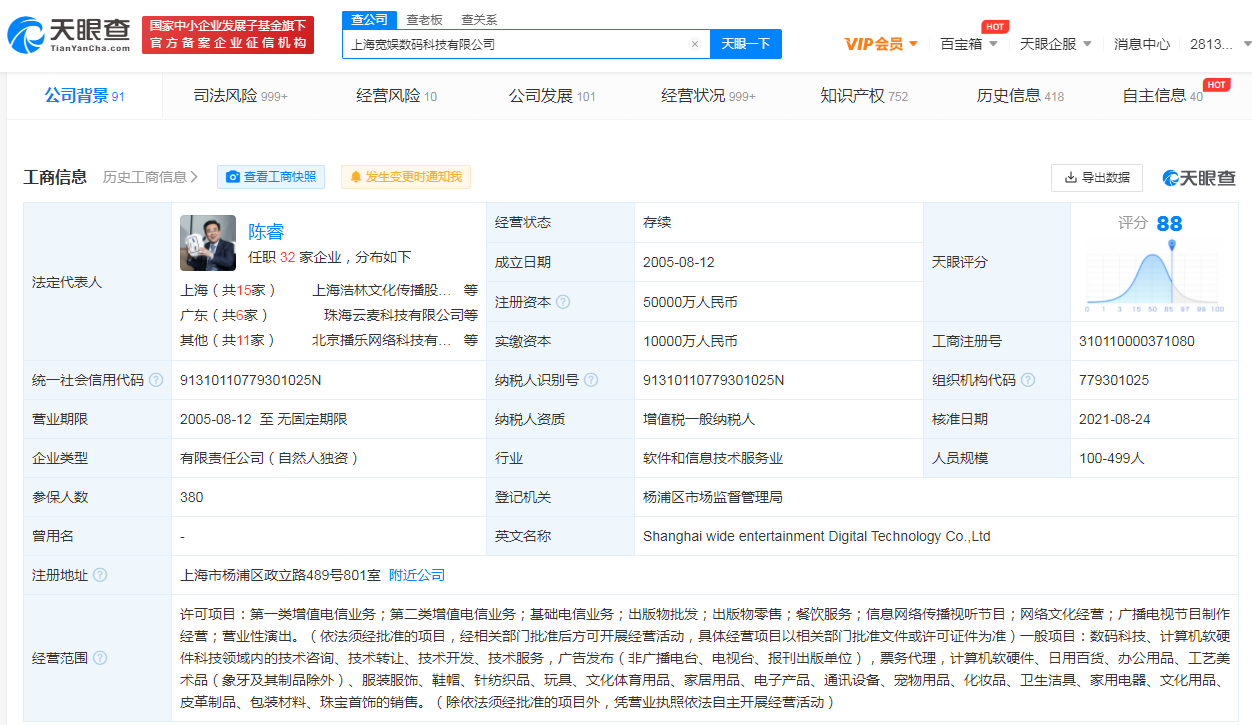
Task: Click the approval date 2021-08-24
Action: [1115, 419]
